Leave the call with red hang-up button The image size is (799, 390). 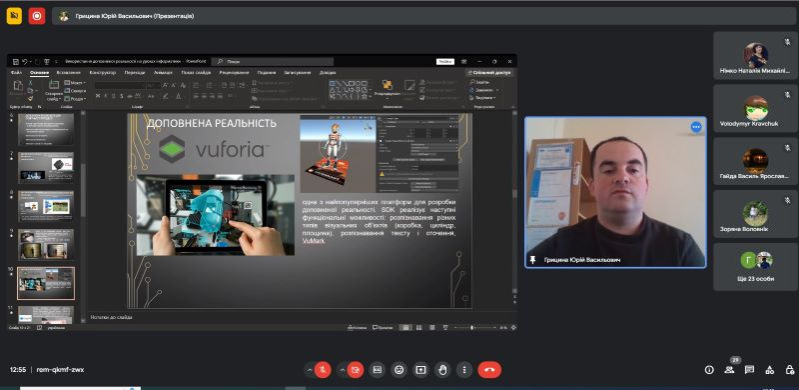(490, 370)
